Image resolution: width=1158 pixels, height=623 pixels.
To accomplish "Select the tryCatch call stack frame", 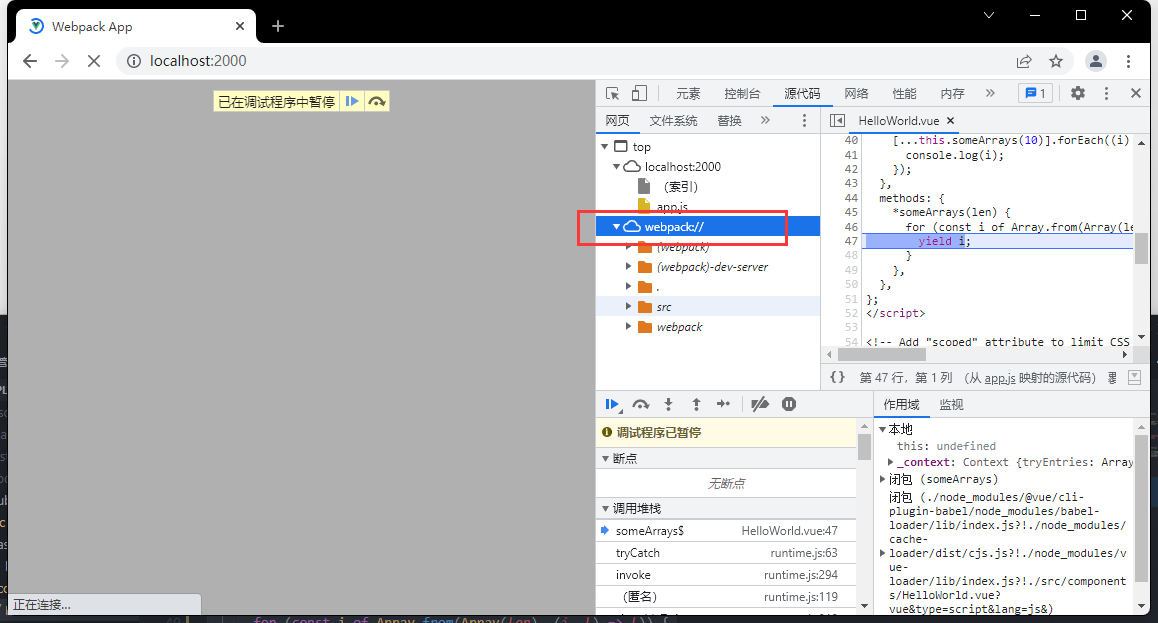I will (x=637, y=553).
